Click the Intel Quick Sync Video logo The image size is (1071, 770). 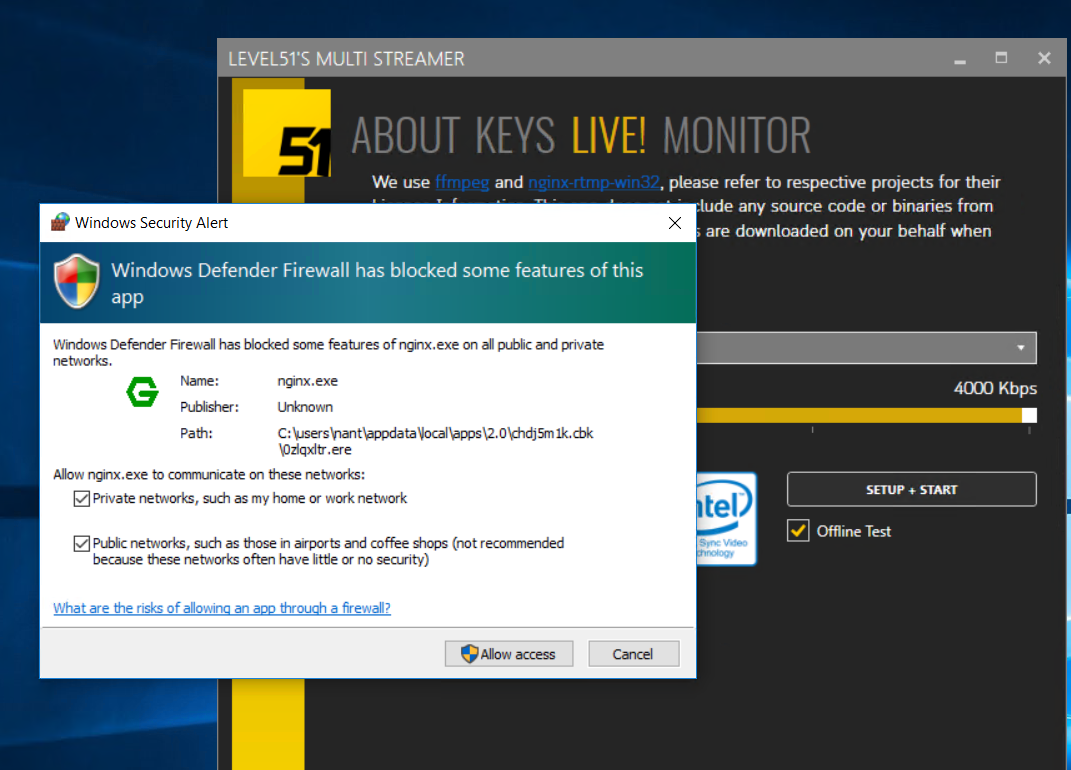pos(726,517)
